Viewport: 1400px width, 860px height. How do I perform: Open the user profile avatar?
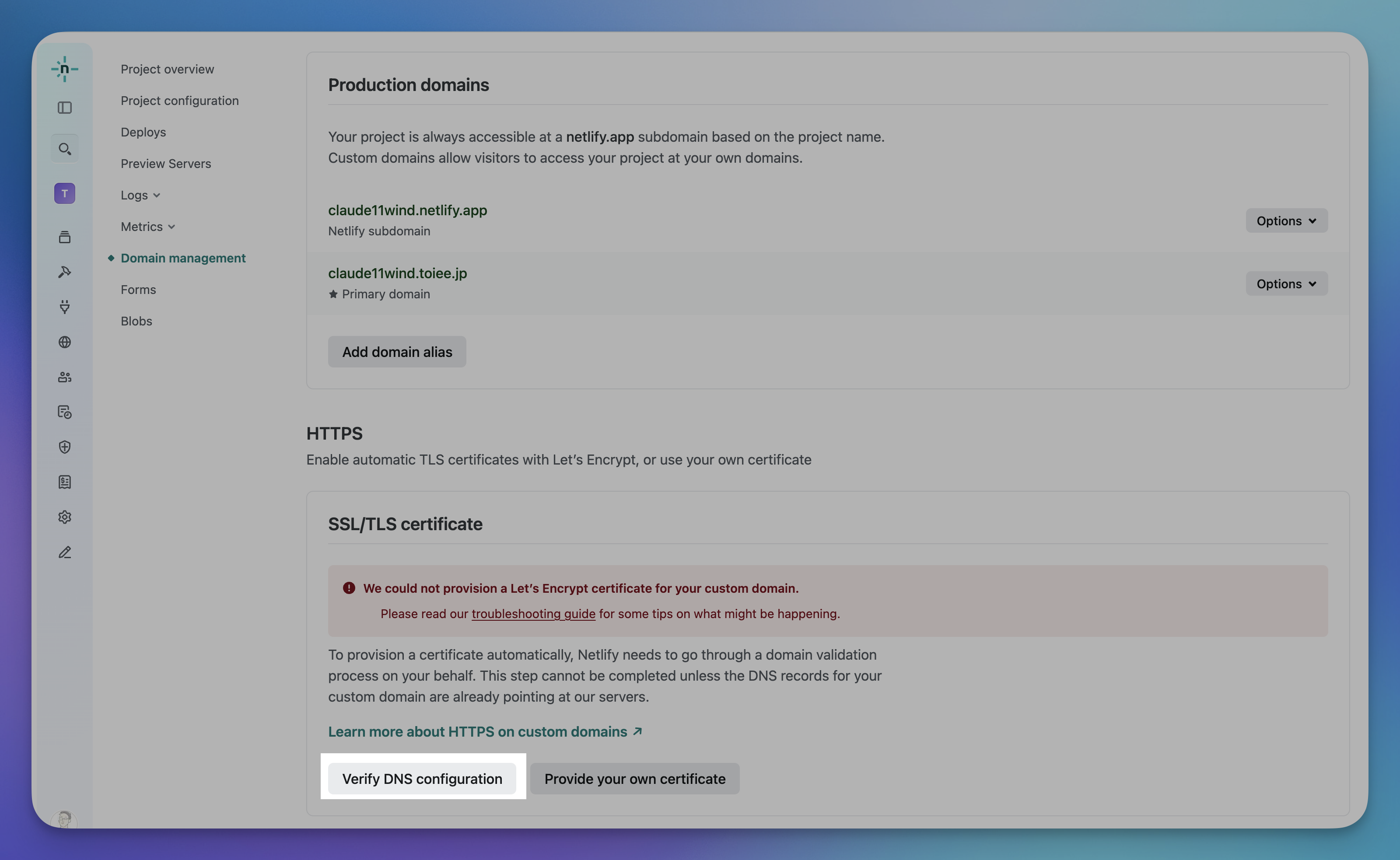(64, 820)
